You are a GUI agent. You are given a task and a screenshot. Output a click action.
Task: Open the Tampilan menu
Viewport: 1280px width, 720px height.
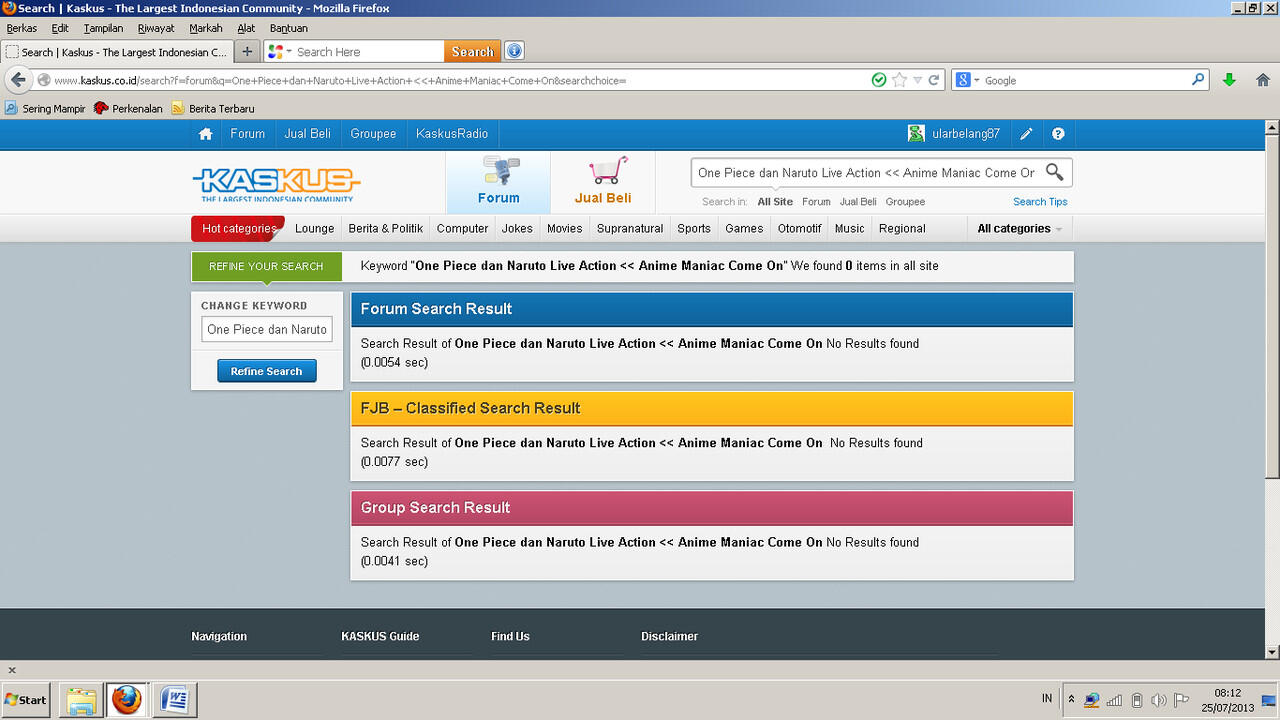(103, 28)
